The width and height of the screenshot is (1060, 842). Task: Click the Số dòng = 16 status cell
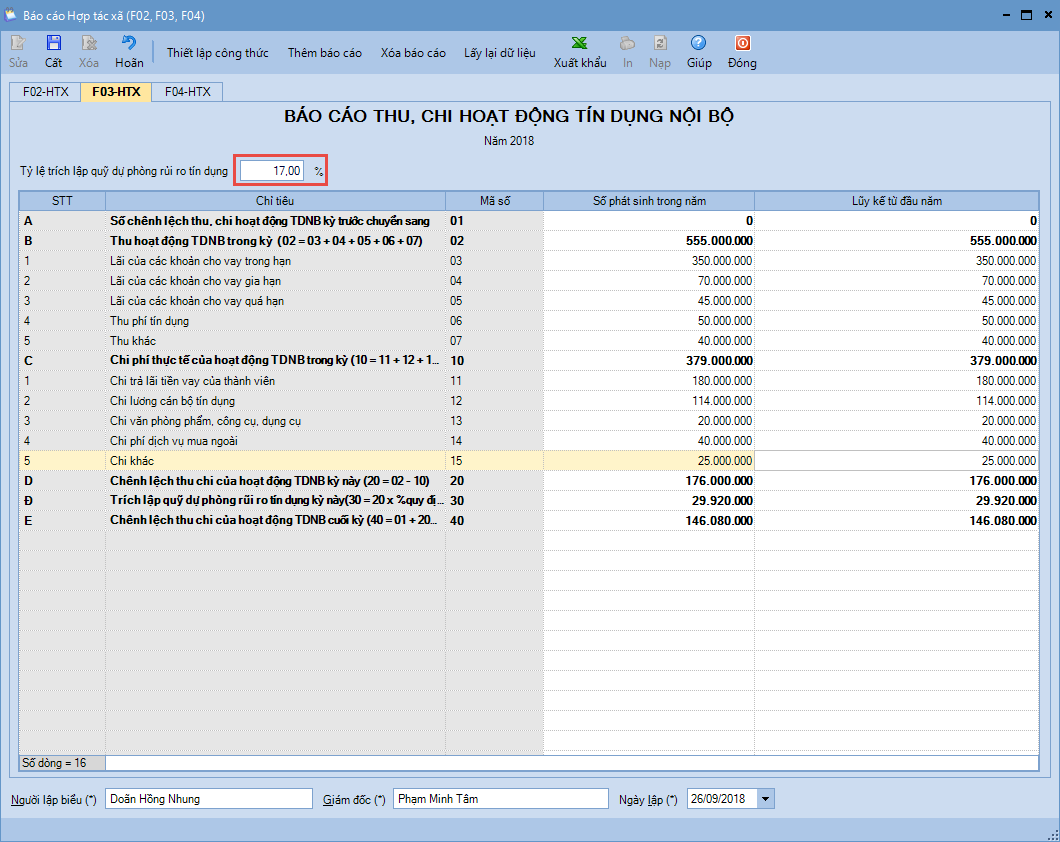pyautogui.click(x=62, y=763)
